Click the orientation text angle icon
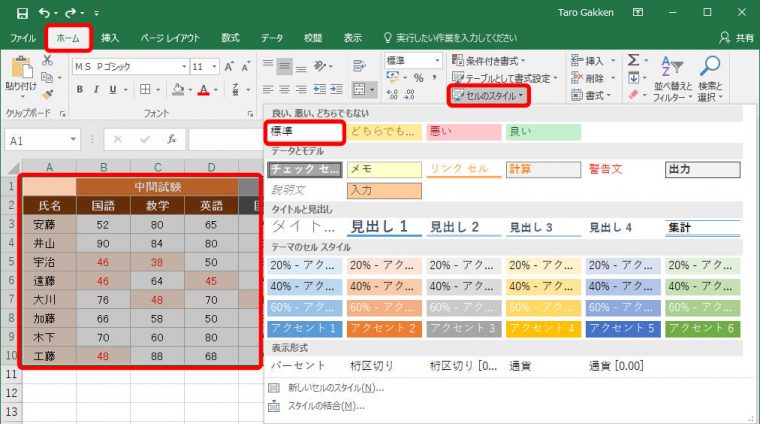The width and height of the screenshot is (760, 424). pos(320,66)
